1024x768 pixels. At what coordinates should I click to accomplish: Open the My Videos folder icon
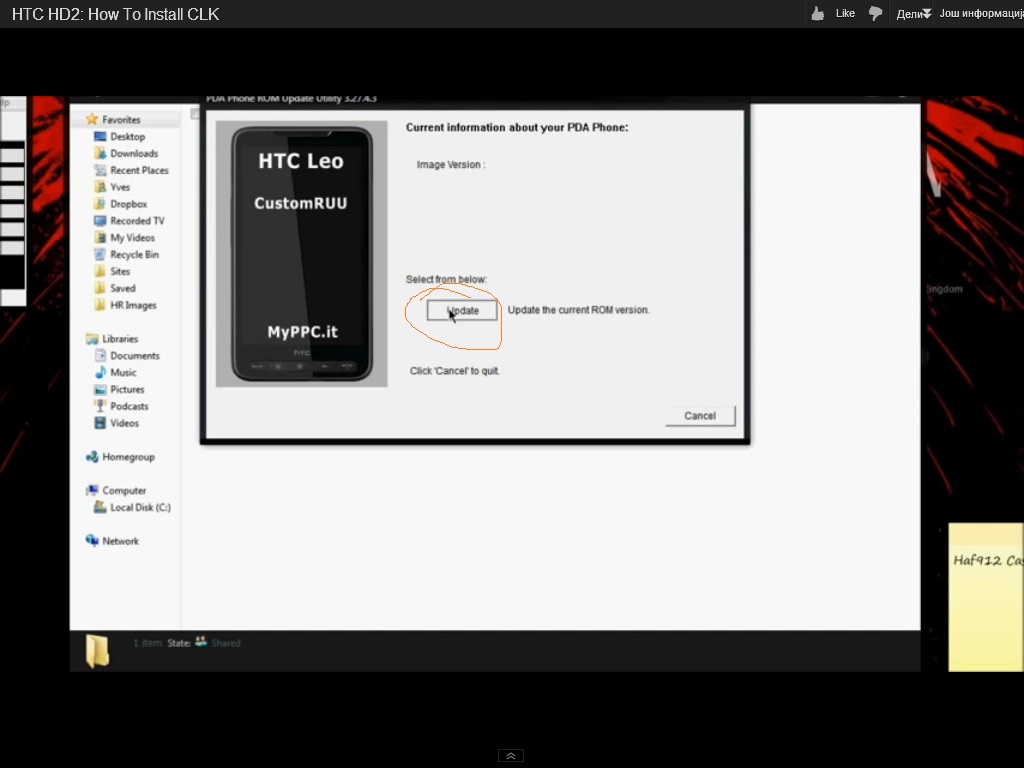pos(100,238)
